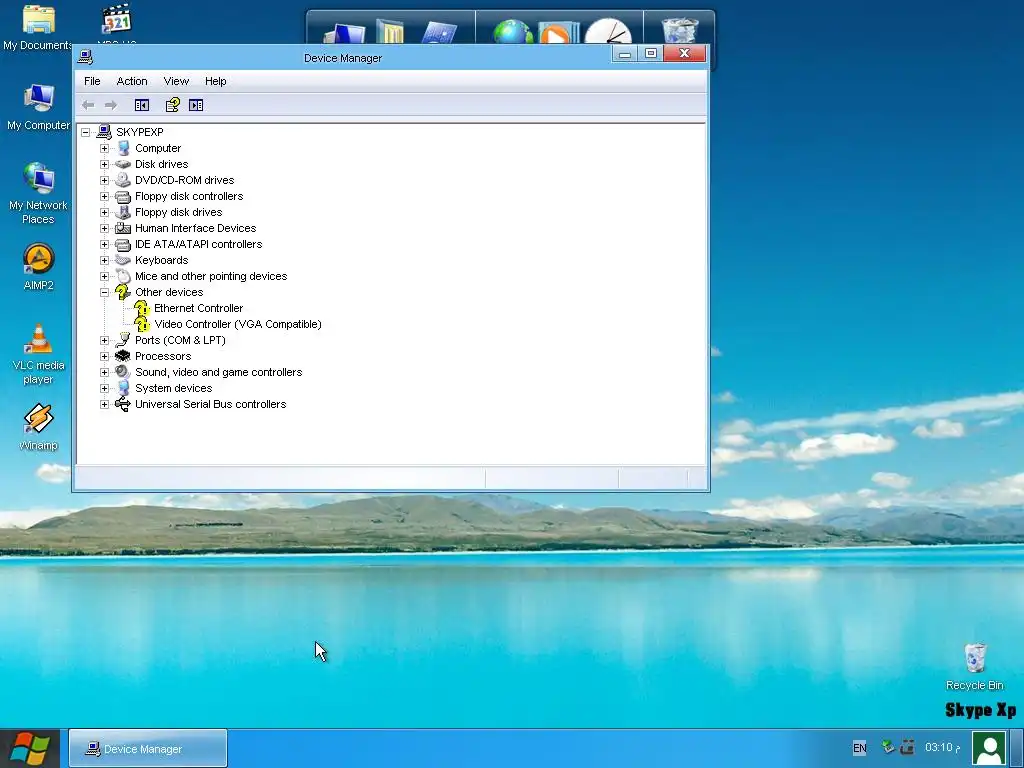Expand the Disk drives category
The height and width of the screenshot is (768, 1024).
click(x=104, y=165)
